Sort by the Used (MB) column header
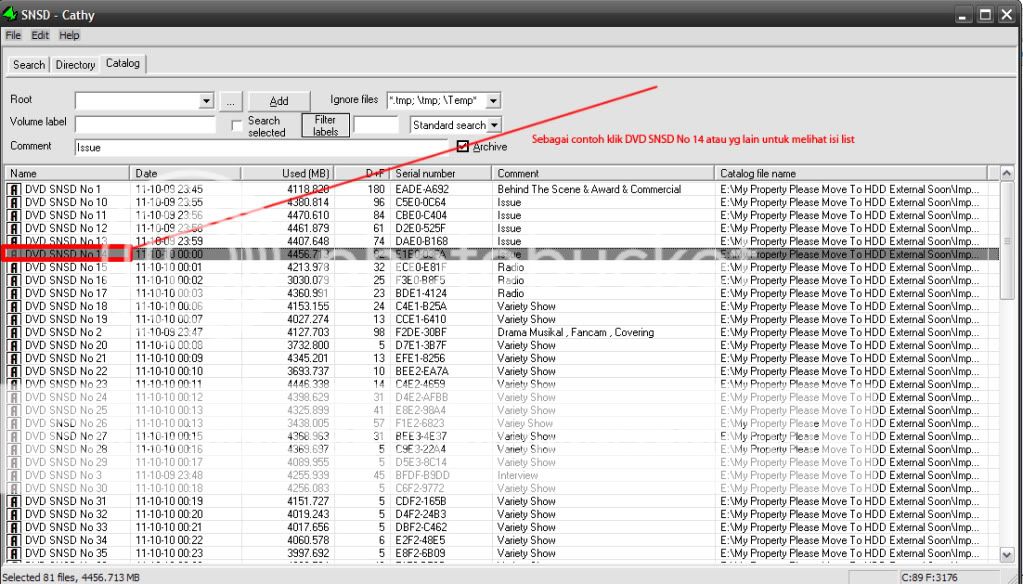 point(287,174)
